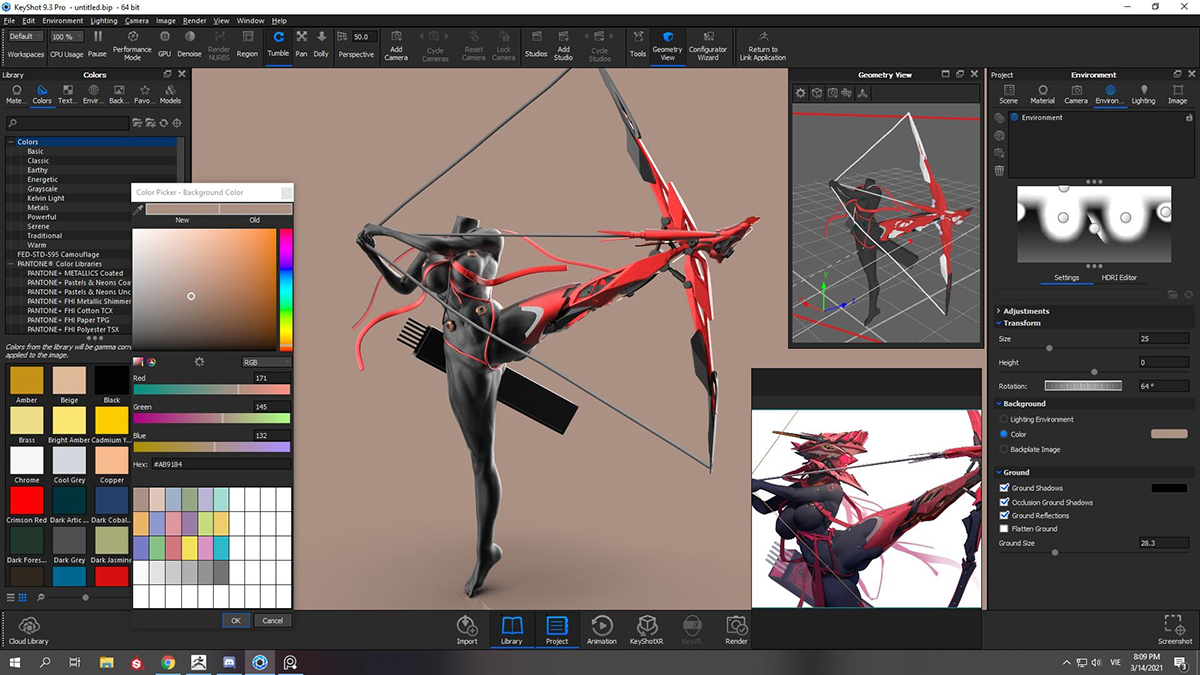Click the Render icon in bottom toolbar
Viewport: 1200px width, 675px height.
point(736,627)
